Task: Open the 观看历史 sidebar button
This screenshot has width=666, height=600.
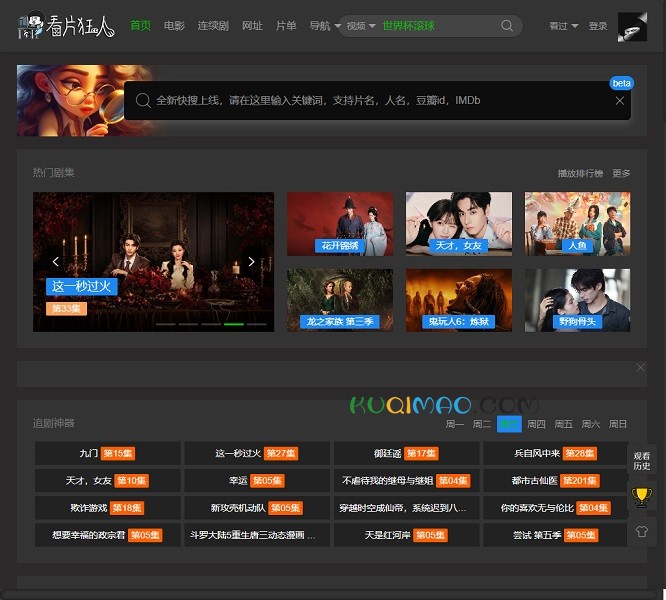Action: tap(641, 461)
